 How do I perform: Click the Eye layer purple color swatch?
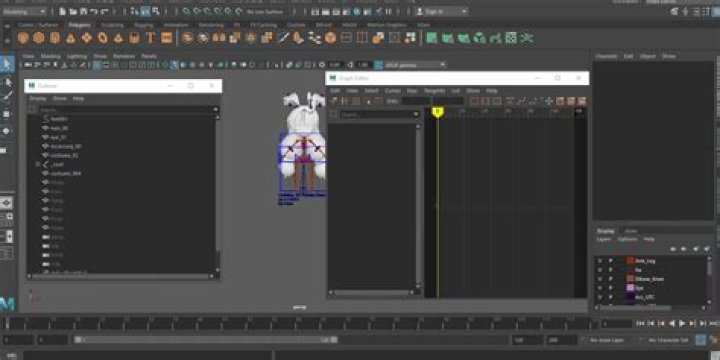pos(630,288)
